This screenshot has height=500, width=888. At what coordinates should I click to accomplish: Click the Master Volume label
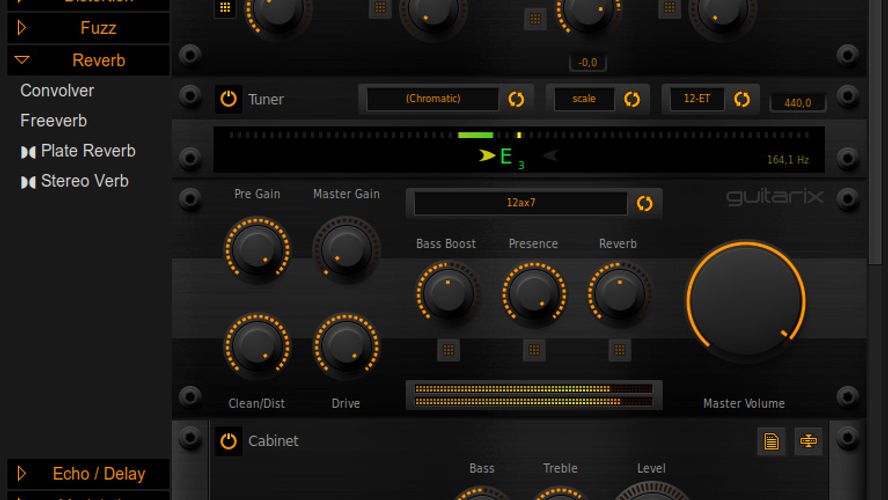[x=744, y=403]
